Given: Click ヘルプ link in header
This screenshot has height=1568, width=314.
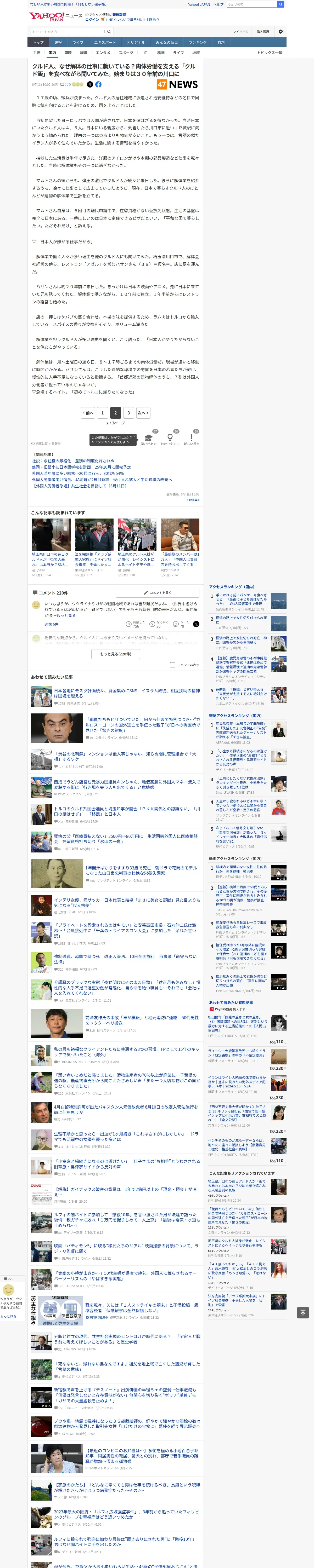Looking at the screenshot, I should [218, 4].
